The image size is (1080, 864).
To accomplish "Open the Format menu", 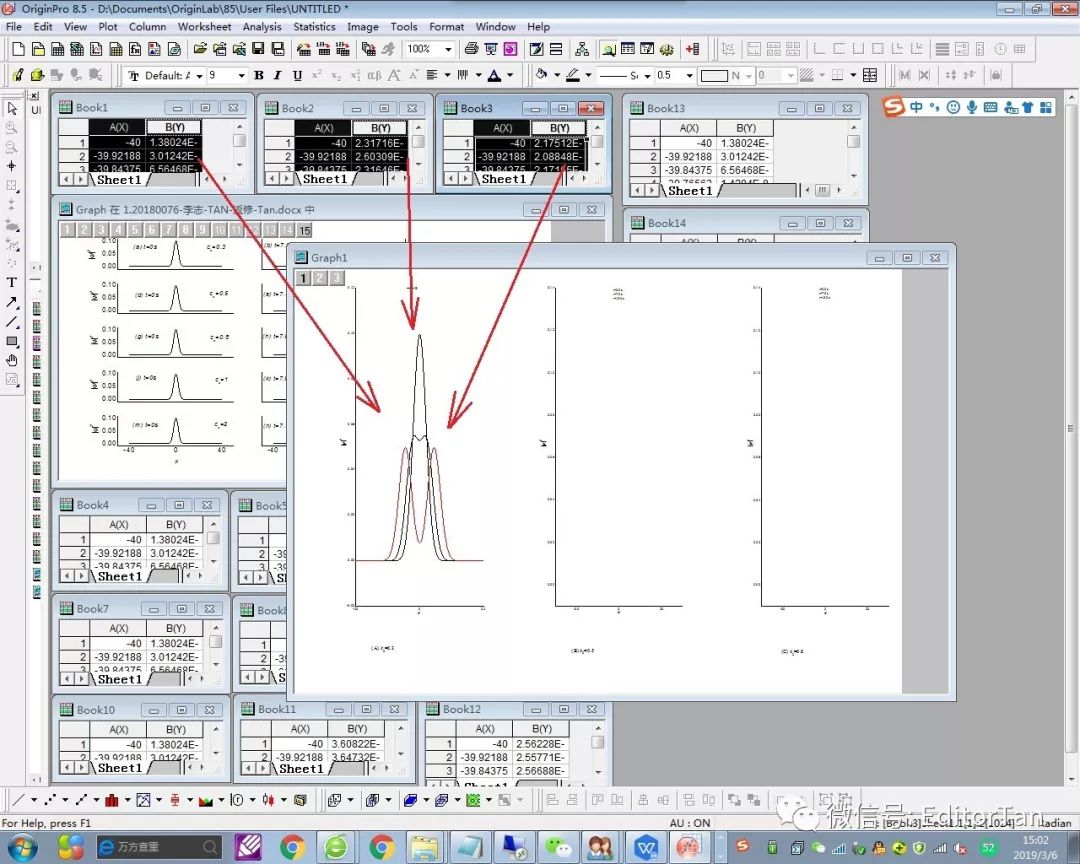I will 446,27.
